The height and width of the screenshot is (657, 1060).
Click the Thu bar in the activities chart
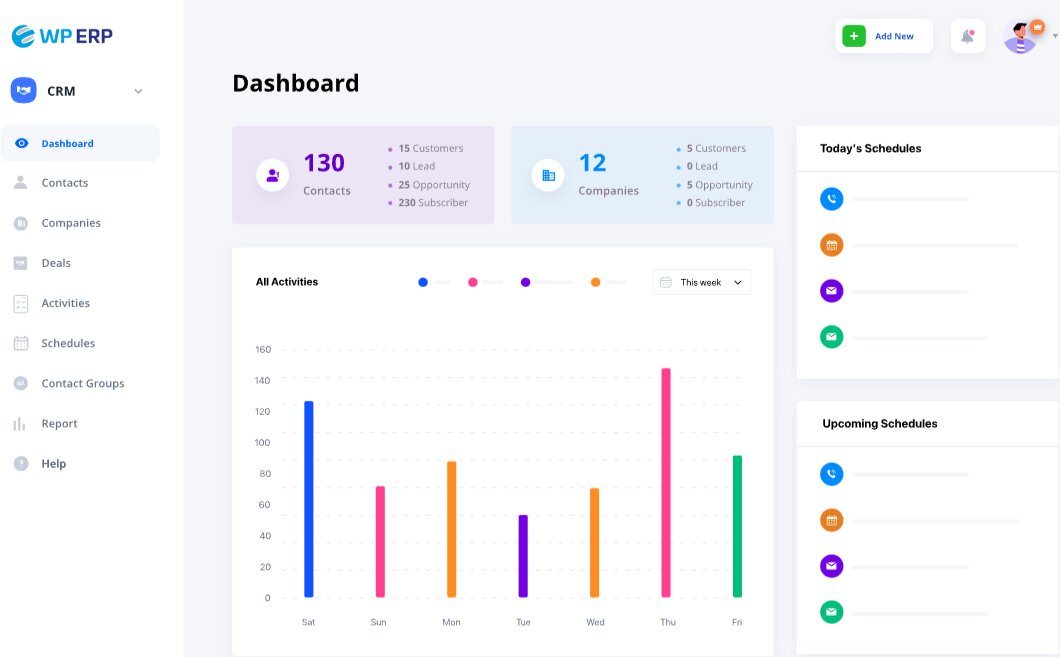click(x=666, y=482)
